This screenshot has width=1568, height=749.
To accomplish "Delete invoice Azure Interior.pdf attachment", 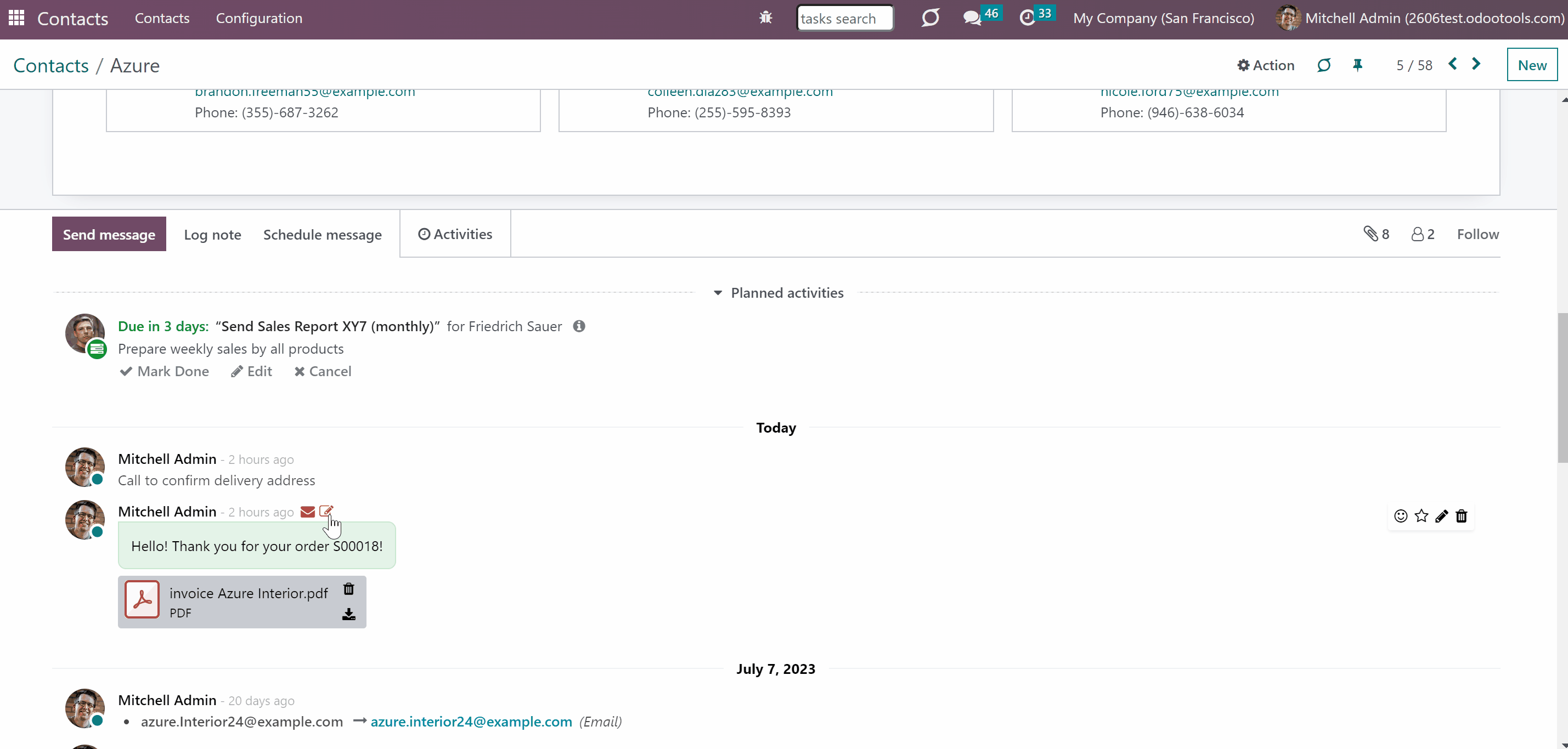I will click(x=349, y=589).
